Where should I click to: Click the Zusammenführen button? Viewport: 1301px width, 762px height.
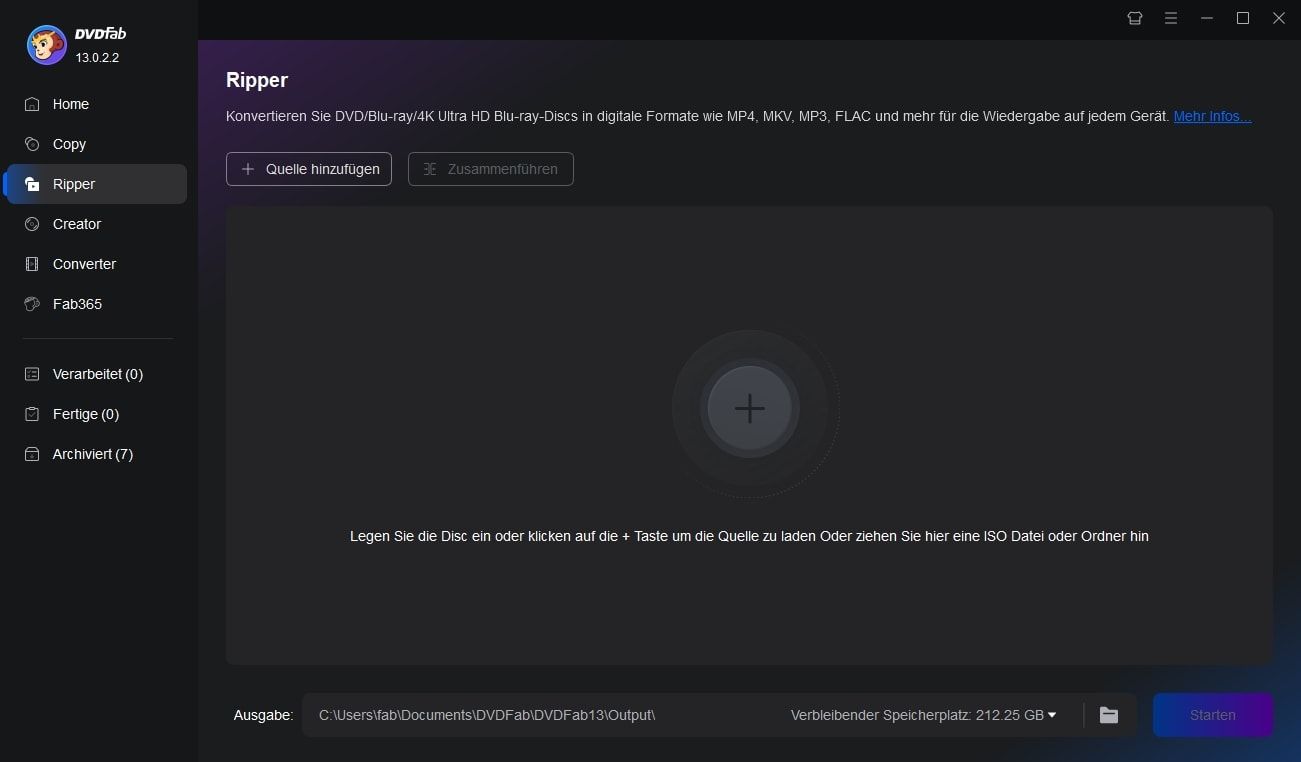click(491, 169)
